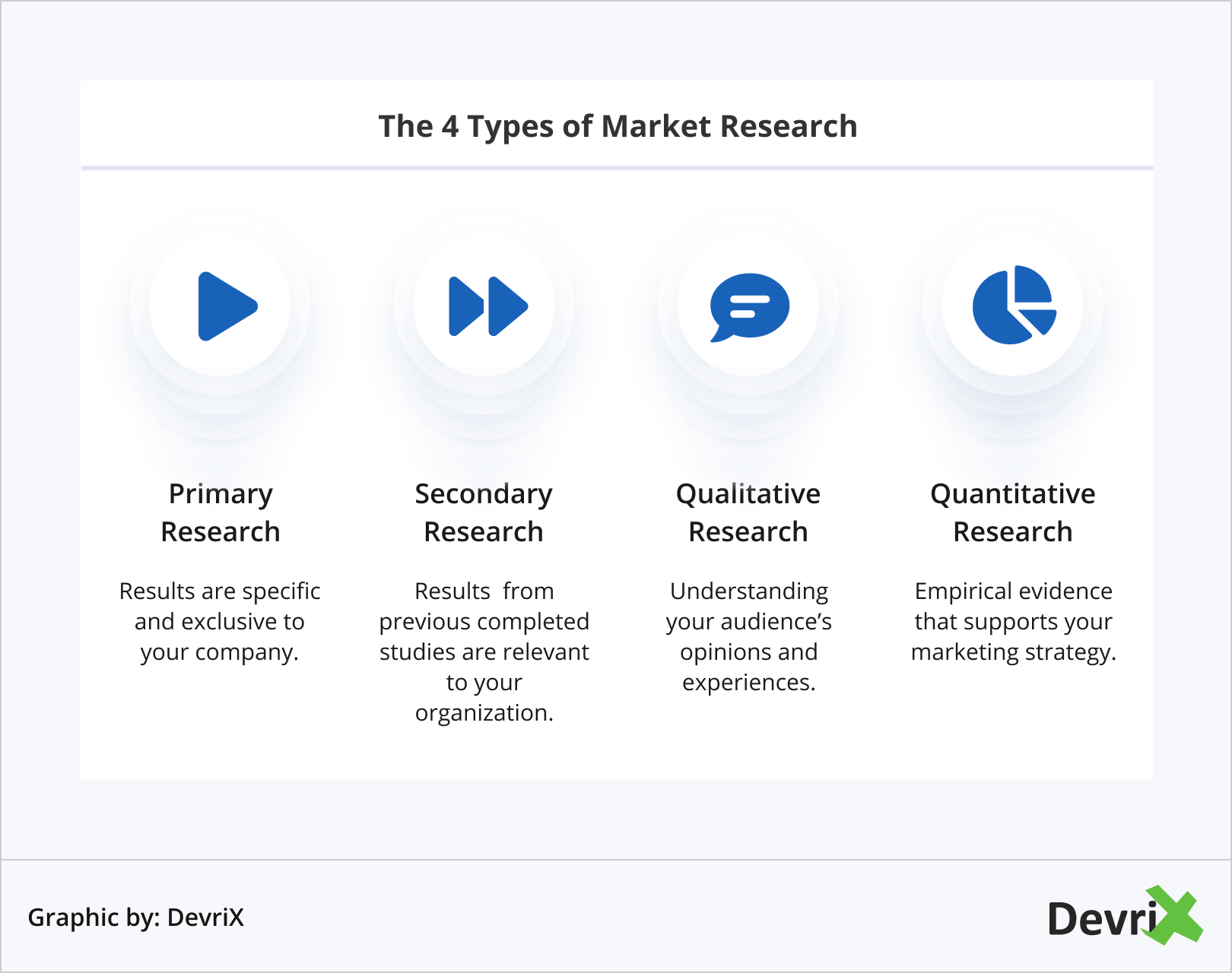1232x973 pixels.
Task: Select the Secondary Research heading
Action: [484, 512]
